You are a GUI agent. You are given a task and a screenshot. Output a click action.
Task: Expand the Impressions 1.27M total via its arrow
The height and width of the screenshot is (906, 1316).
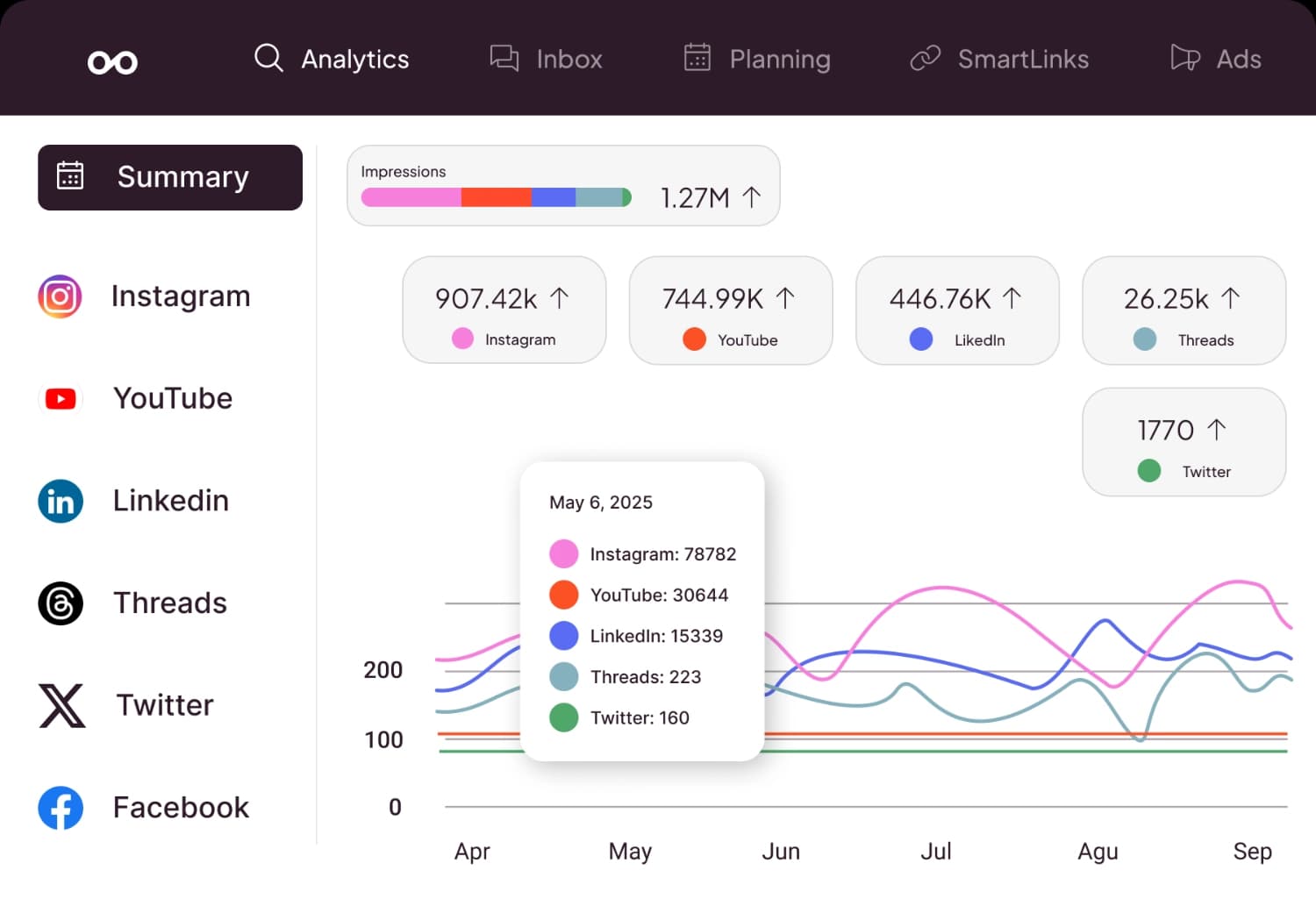click(x=752, y=197)
